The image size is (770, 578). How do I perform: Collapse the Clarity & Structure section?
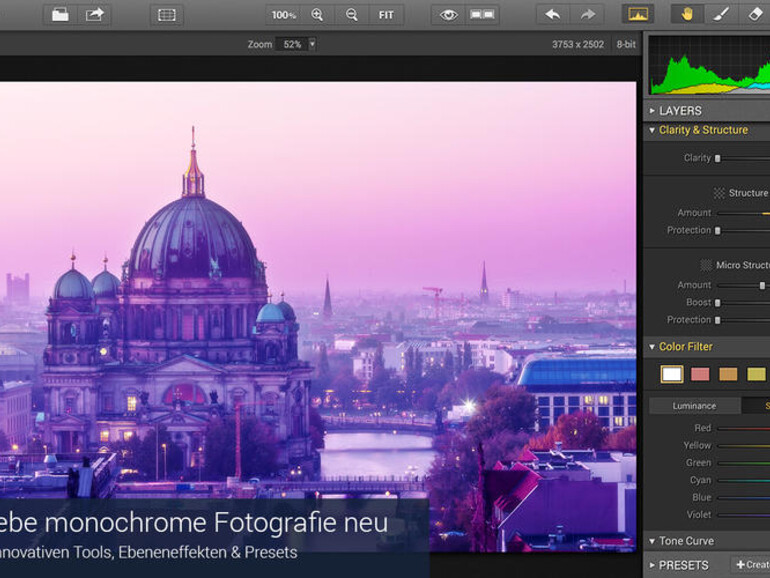point(702,130)
